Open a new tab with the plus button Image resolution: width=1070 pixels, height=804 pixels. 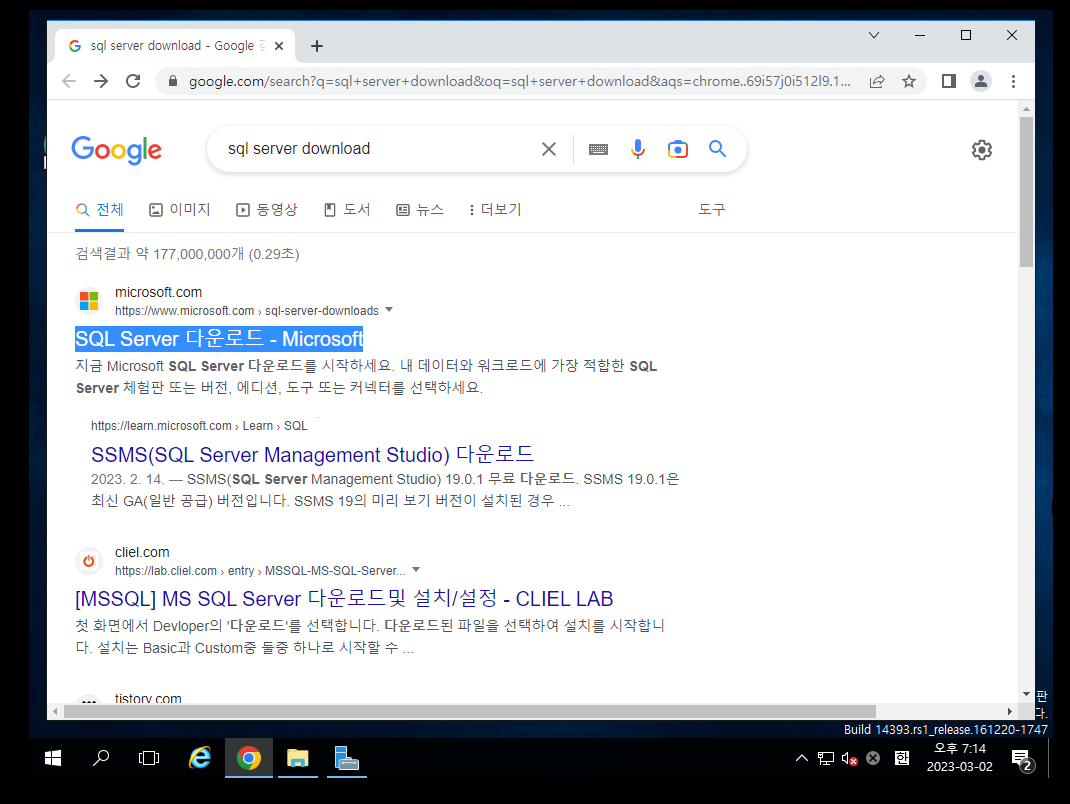[317, 46]
